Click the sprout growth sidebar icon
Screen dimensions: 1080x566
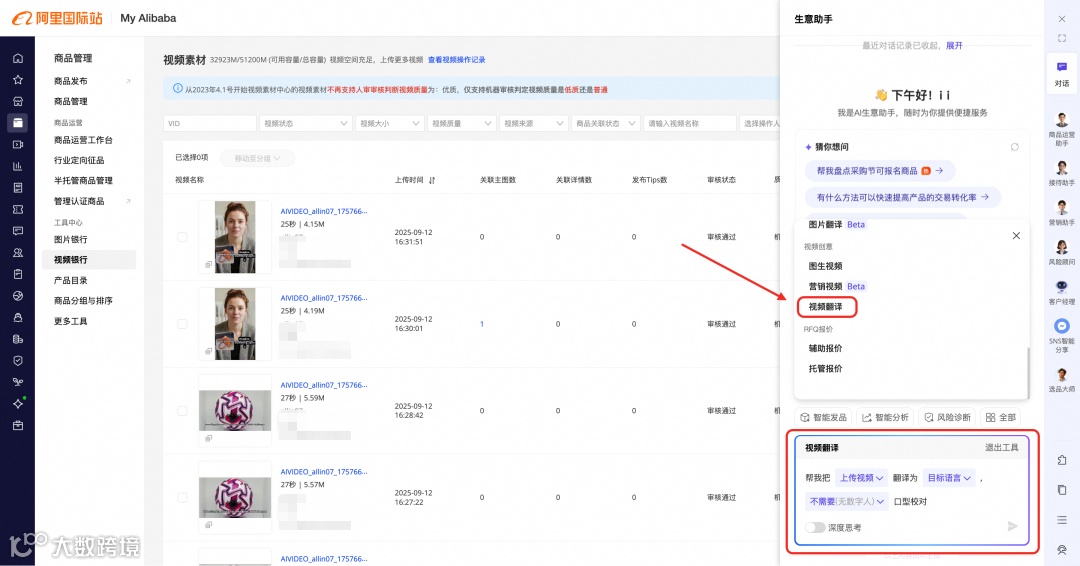pos(18,382)
